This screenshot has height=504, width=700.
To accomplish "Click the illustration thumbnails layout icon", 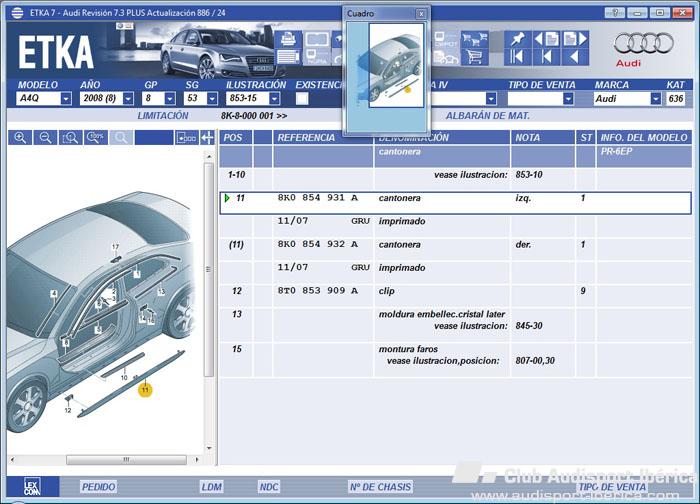I will tap(186, 137).
